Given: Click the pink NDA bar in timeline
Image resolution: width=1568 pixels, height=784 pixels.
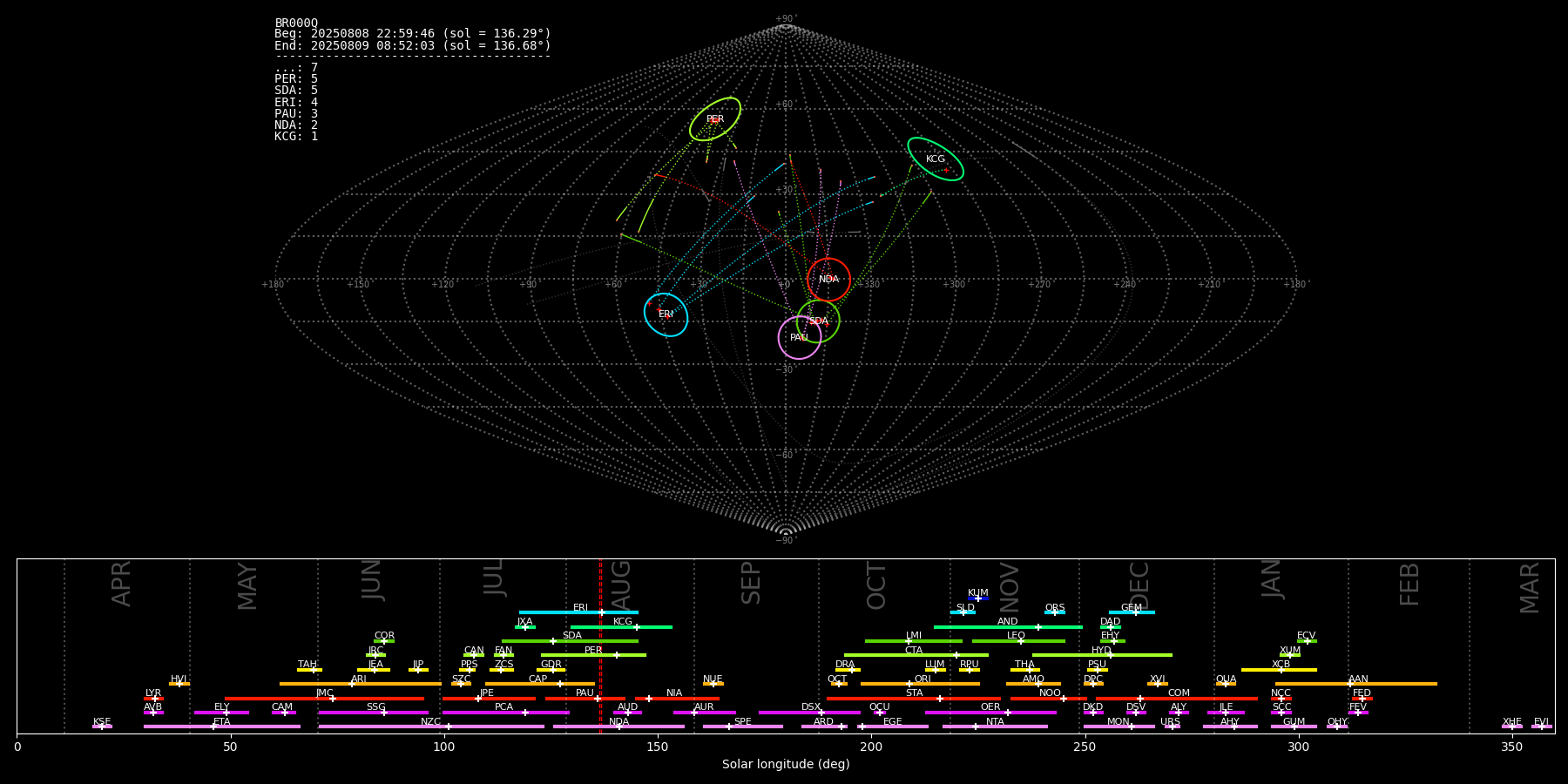Looking at the screenshot, I should [x=618, y=727].
